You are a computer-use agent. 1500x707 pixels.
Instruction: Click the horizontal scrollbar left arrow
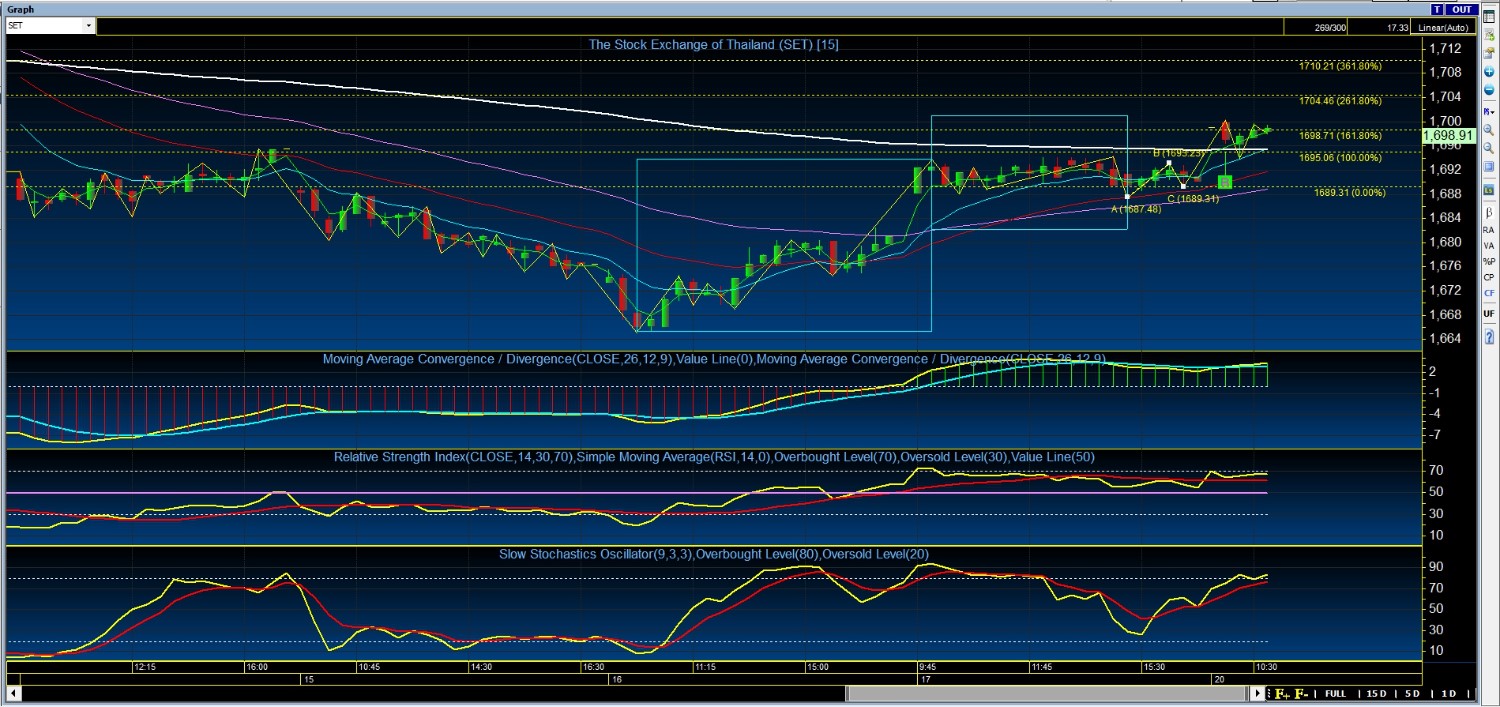tap(12, 693)
